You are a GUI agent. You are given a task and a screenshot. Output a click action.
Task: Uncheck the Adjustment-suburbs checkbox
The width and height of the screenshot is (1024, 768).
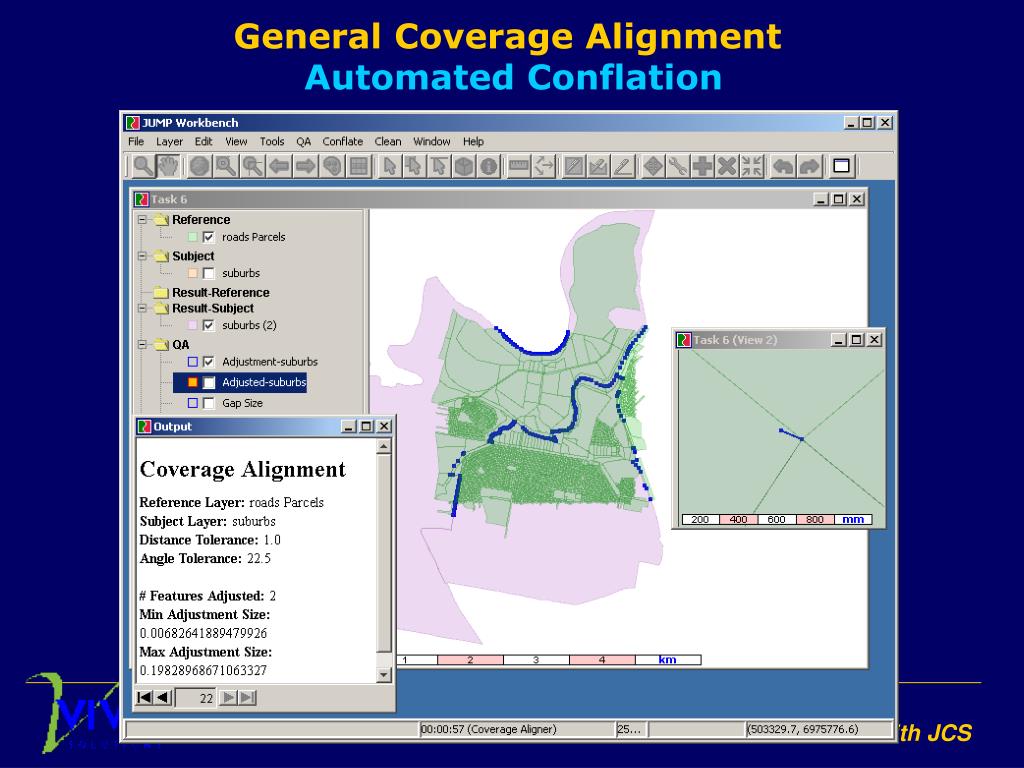point(208,362)
